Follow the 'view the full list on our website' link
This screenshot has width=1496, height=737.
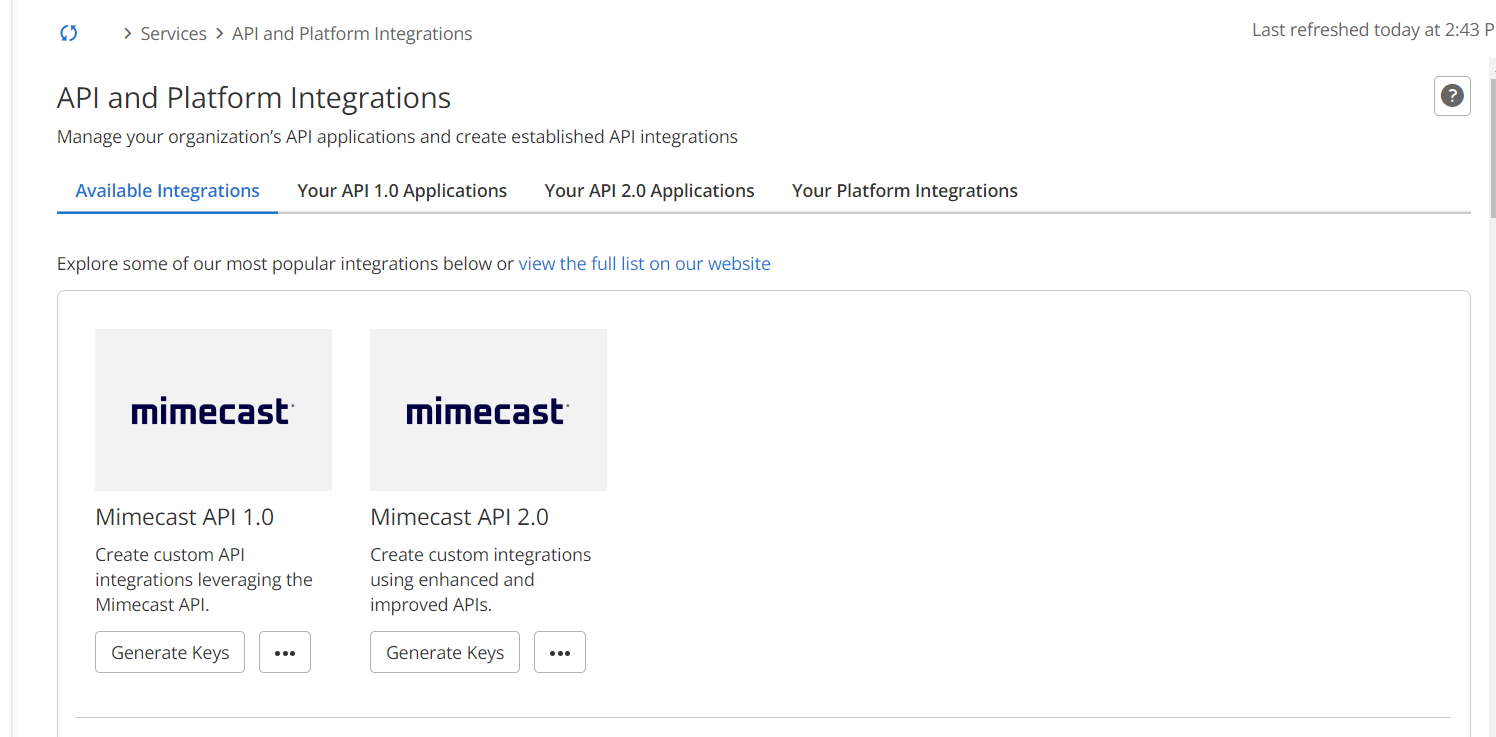[644, 264]
